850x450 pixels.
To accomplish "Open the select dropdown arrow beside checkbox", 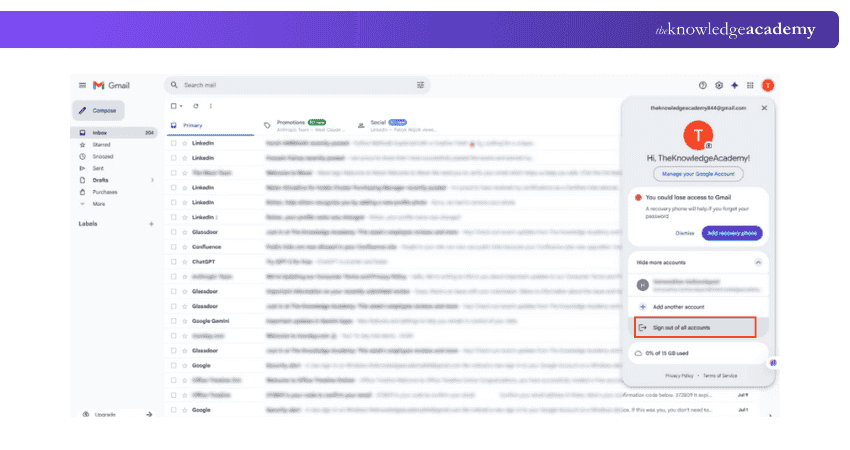I will click(x=181, y=106).
